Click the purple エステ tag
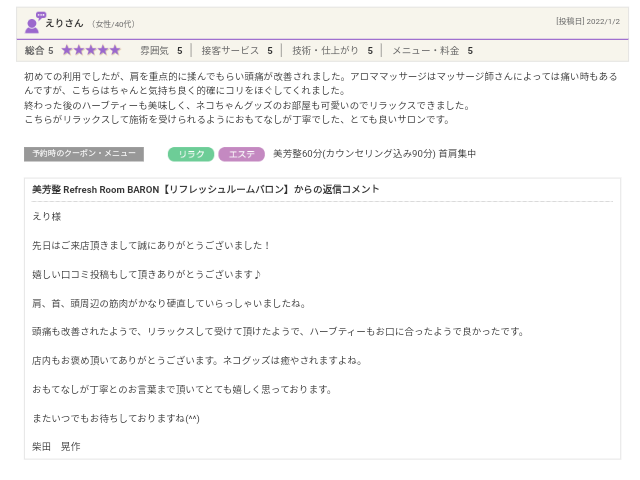 [241, 154]
